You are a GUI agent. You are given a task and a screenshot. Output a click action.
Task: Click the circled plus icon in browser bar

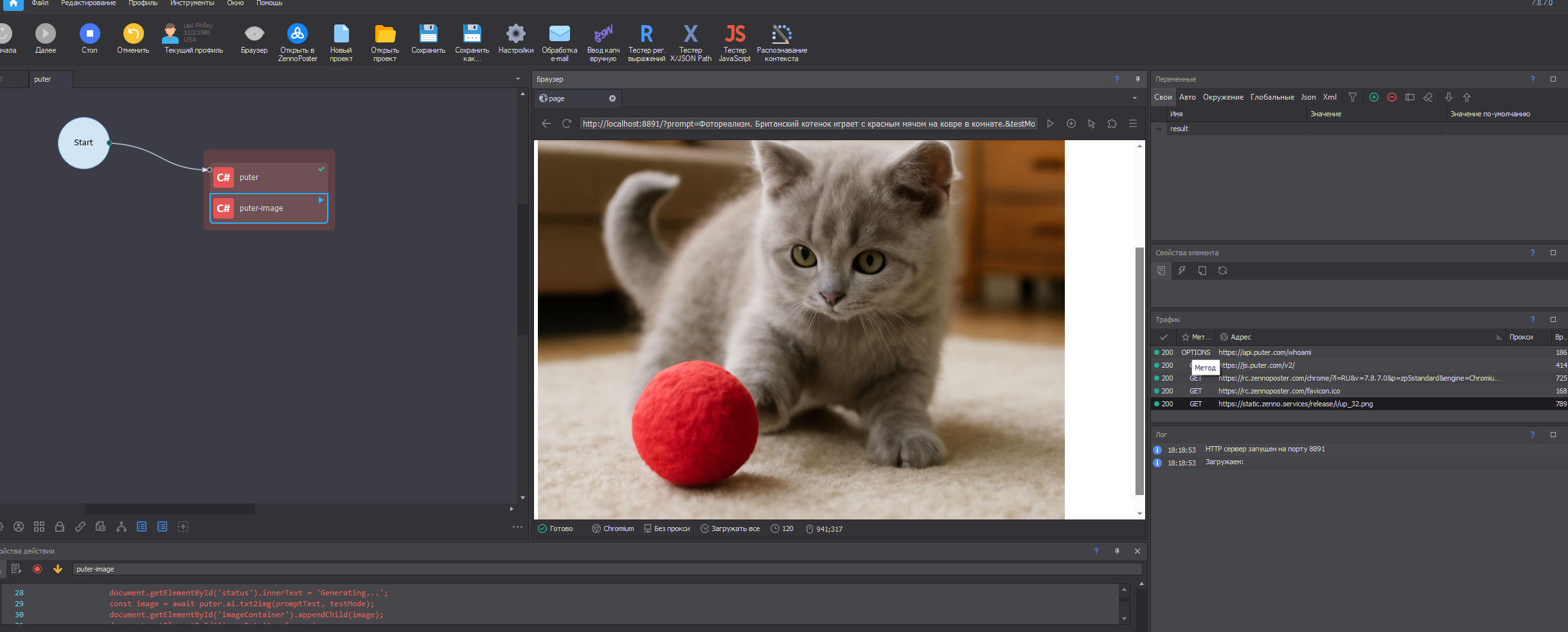coord(1071,123)
